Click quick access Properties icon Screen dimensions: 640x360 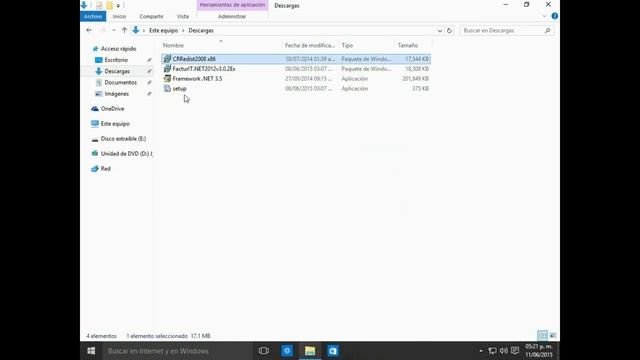(x=99, y=5)
